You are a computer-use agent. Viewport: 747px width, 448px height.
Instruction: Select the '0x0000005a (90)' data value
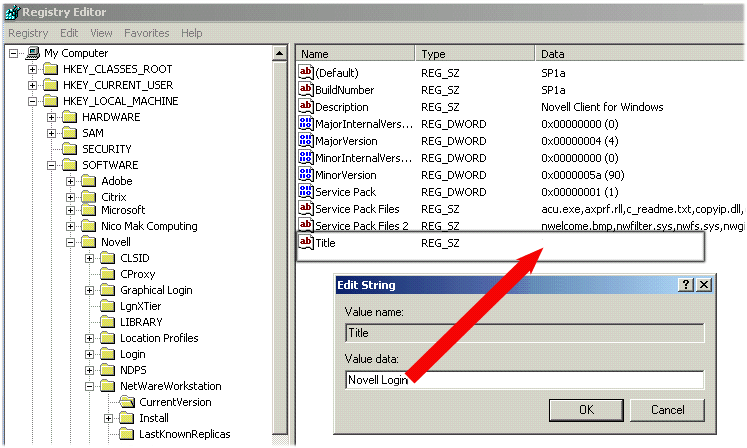click(582, 175)
